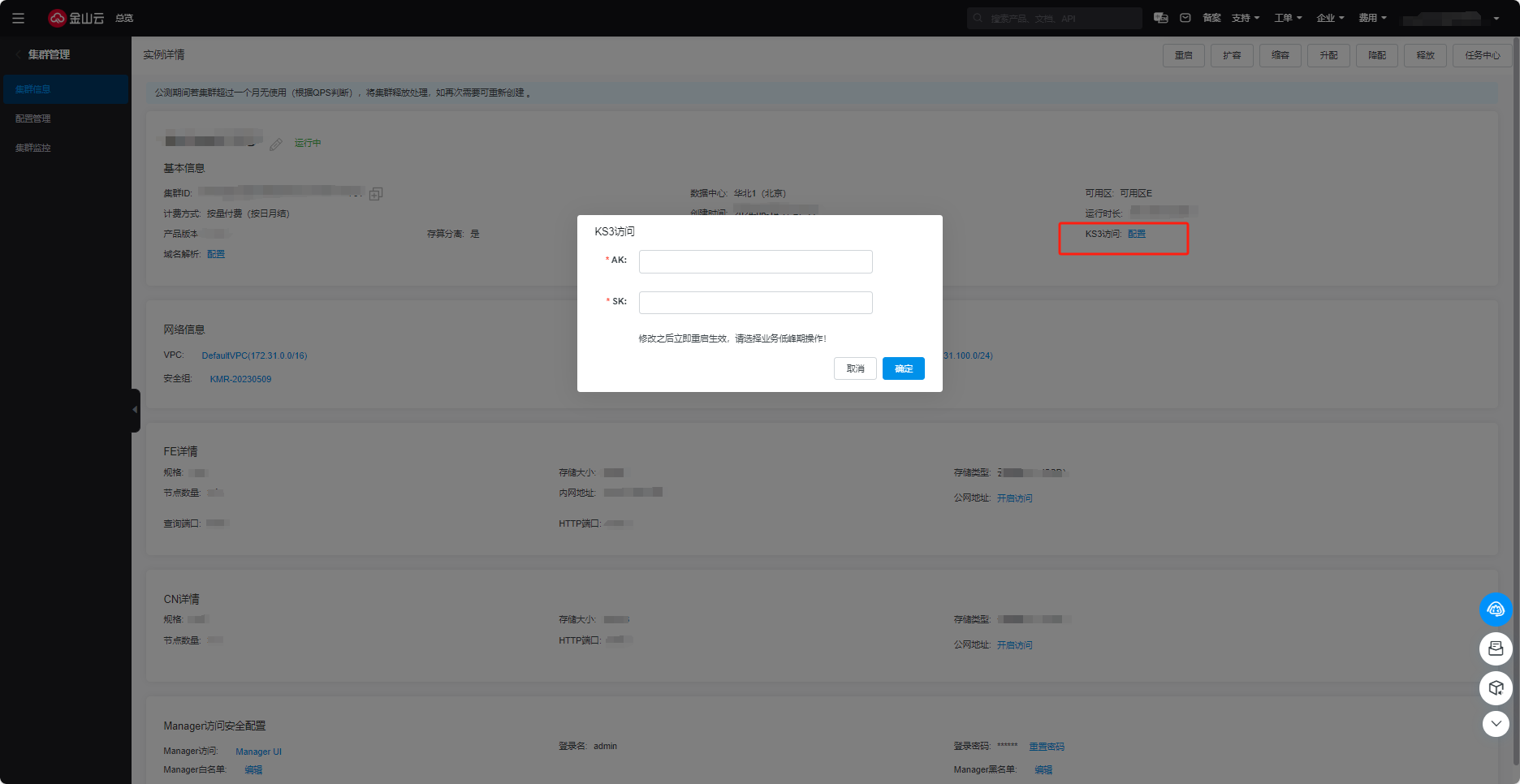1520x784 pixels.
Task: Select 集群信息 in the sidebar
Action: tap(65, 89)
